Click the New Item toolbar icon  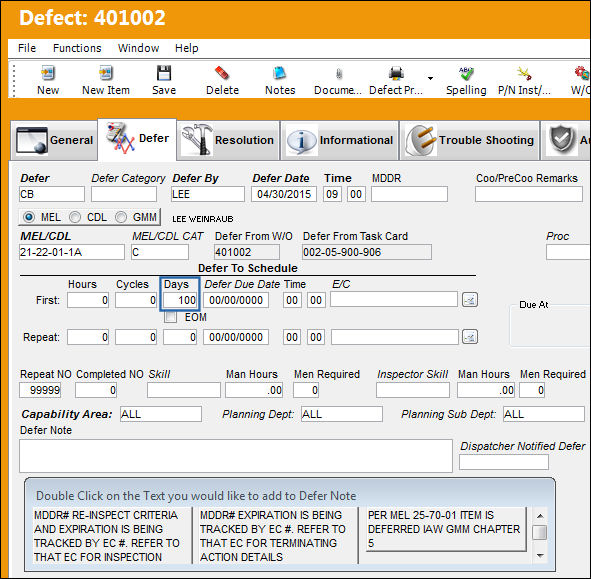click(x=106, y=73)
